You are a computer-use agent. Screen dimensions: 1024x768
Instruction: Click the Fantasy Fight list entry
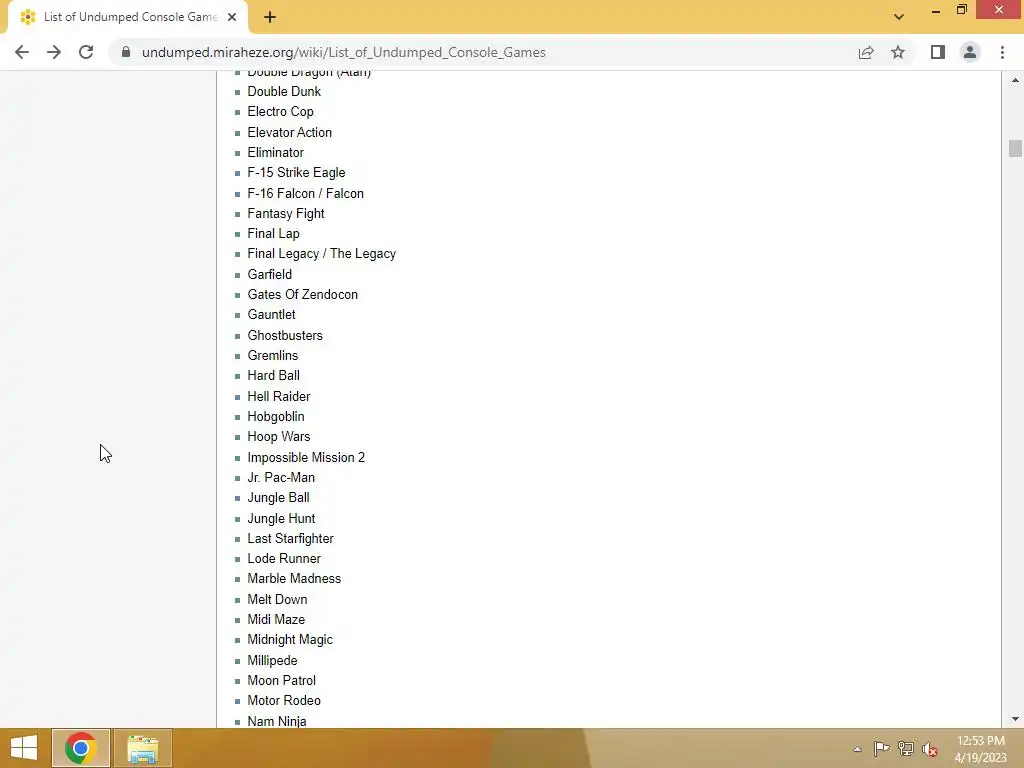coord(285,214)
